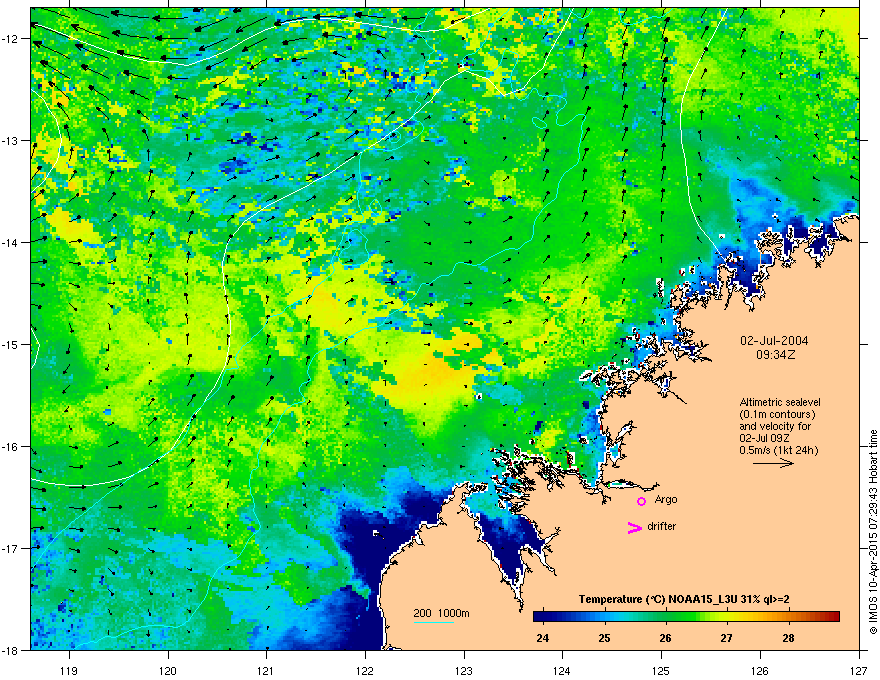Click the latitude axis label -18
Image resolution: width=880 pixels, height=680 pixels.
tap(11, 650)
